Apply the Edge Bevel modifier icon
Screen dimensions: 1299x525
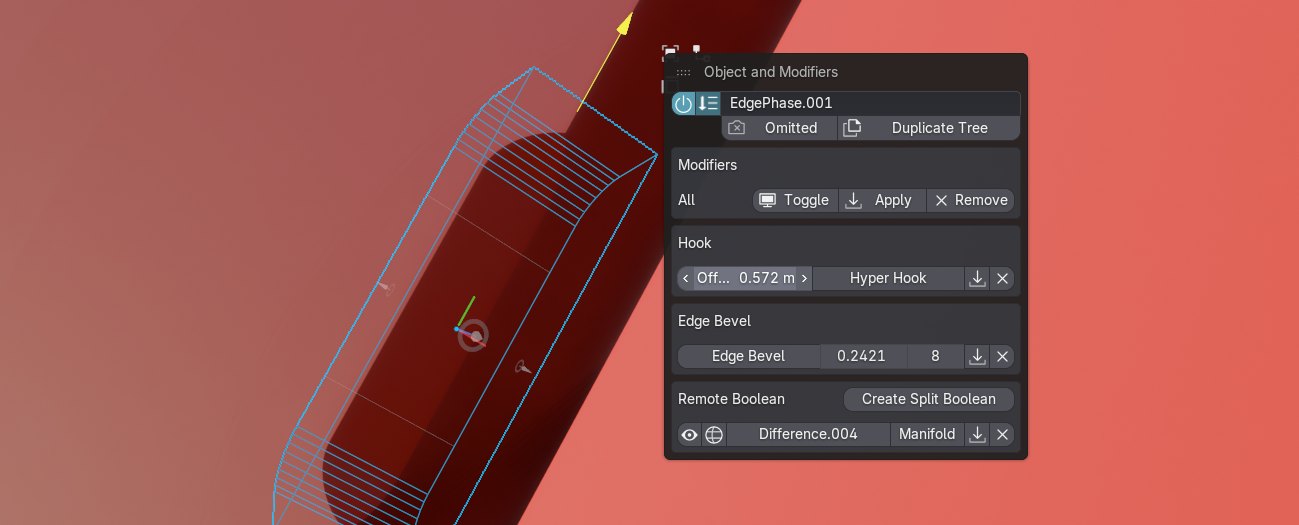[977, 356]
